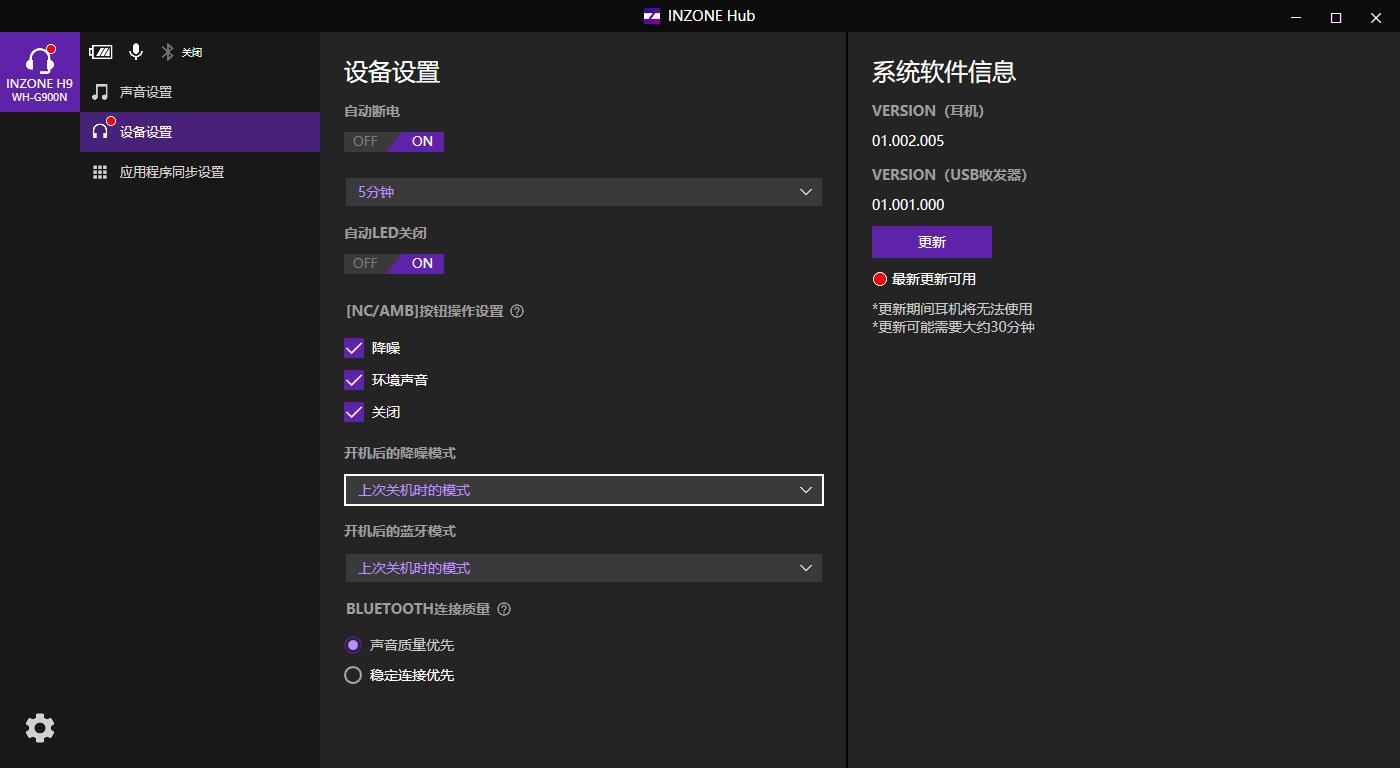The width and height of the screenshot is (1400, 768).
Task: Click the help icon beside [NC/AMB]按钮操作设置
Action: tap(517, 311)
